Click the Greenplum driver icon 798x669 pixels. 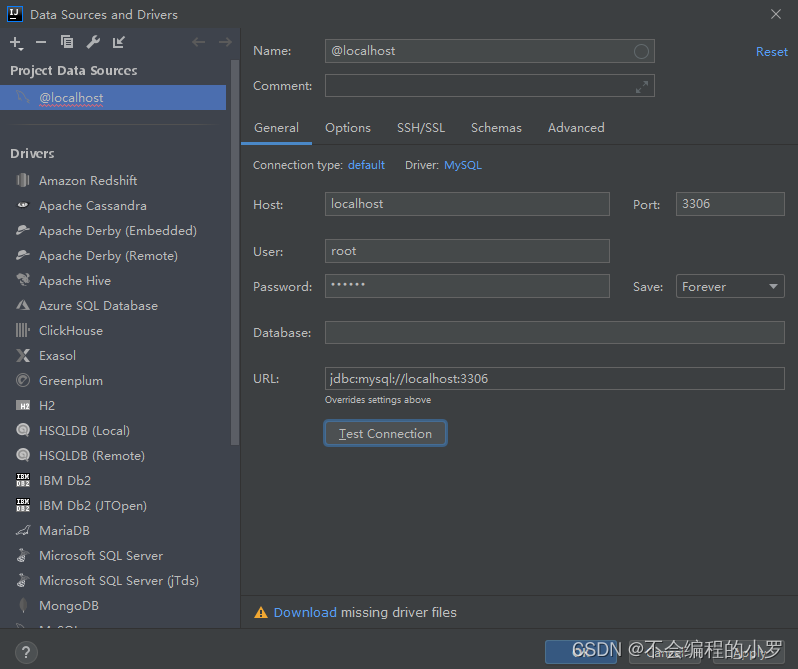[x=22, y=380]
